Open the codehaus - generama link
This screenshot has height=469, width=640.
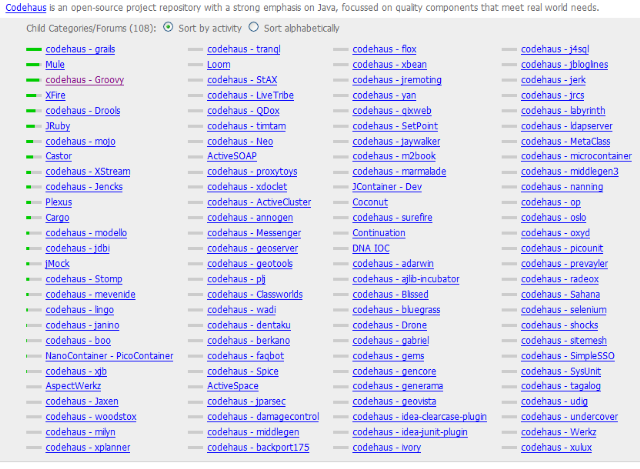(x=398, y=386)
